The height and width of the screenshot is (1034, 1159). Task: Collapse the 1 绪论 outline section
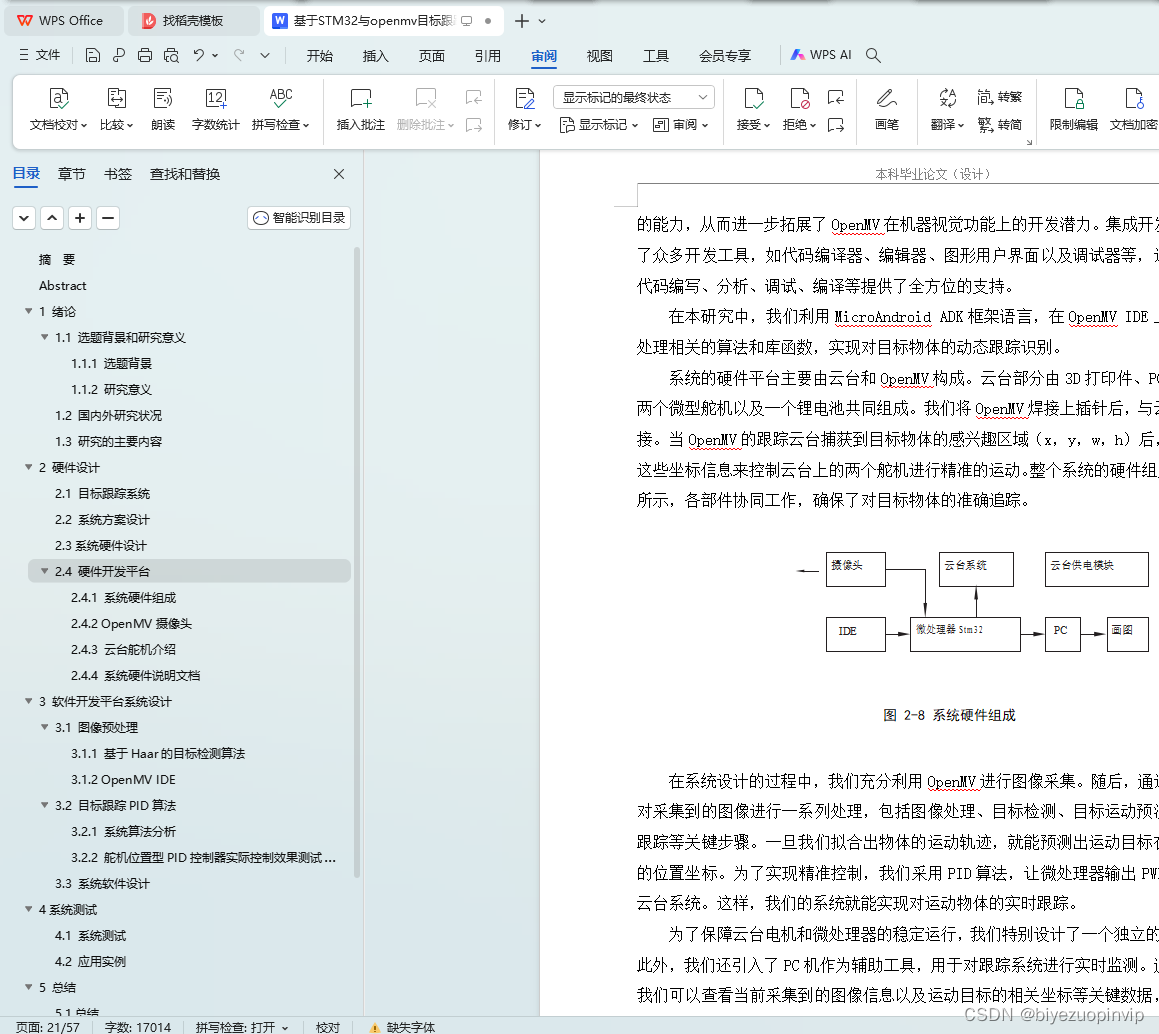[x=28, y=311]
